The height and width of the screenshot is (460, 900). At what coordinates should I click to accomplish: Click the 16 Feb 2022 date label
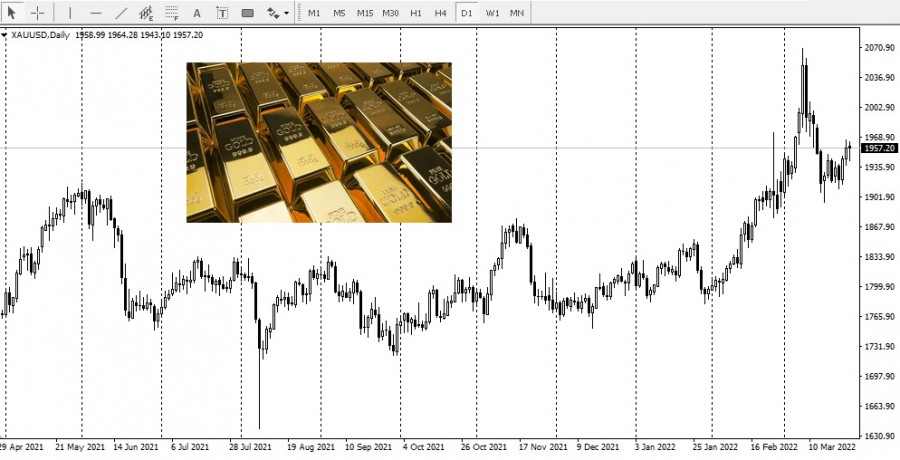773,447
